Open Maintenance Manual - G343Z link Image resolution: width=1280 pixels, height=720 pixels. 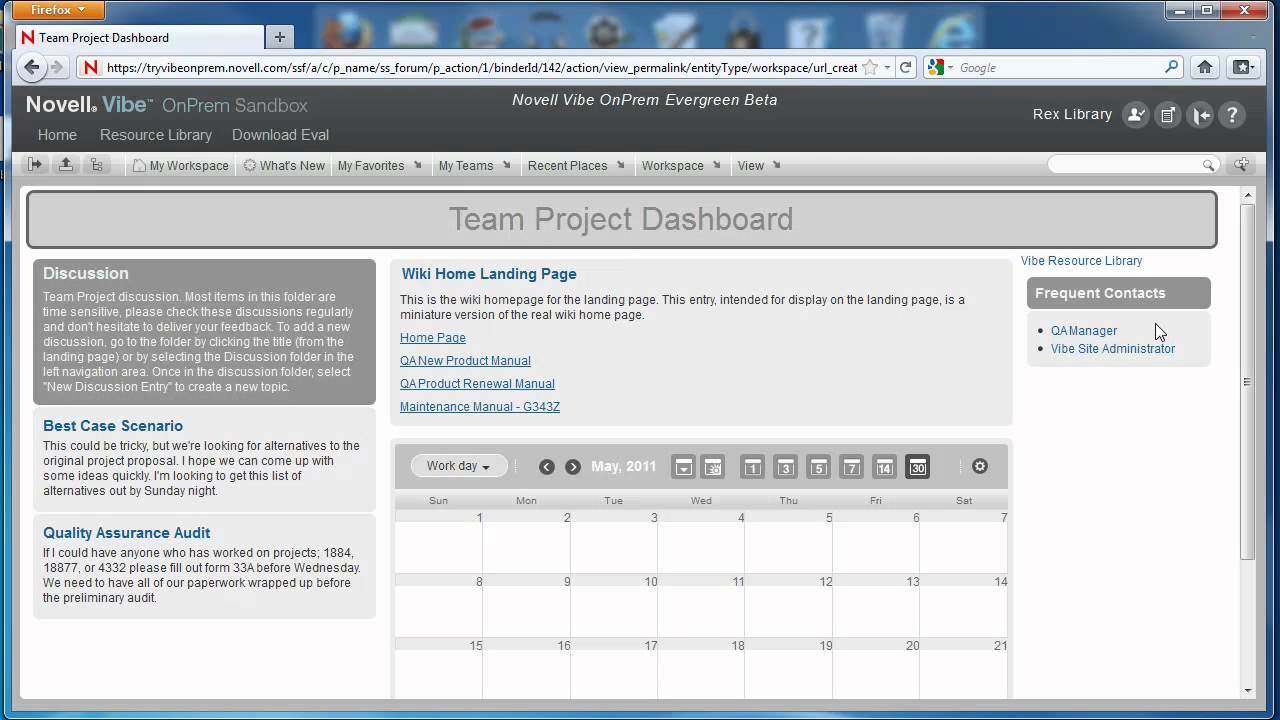[x=480, y=407]
